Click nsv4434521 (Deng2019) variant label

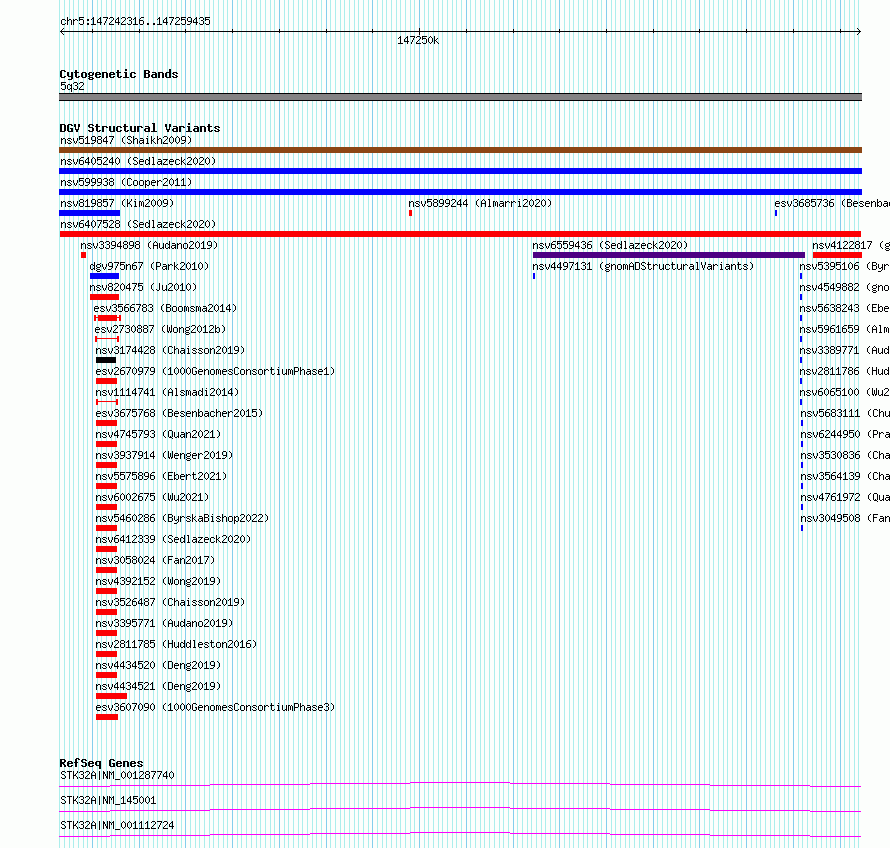[x=158, y=686]
